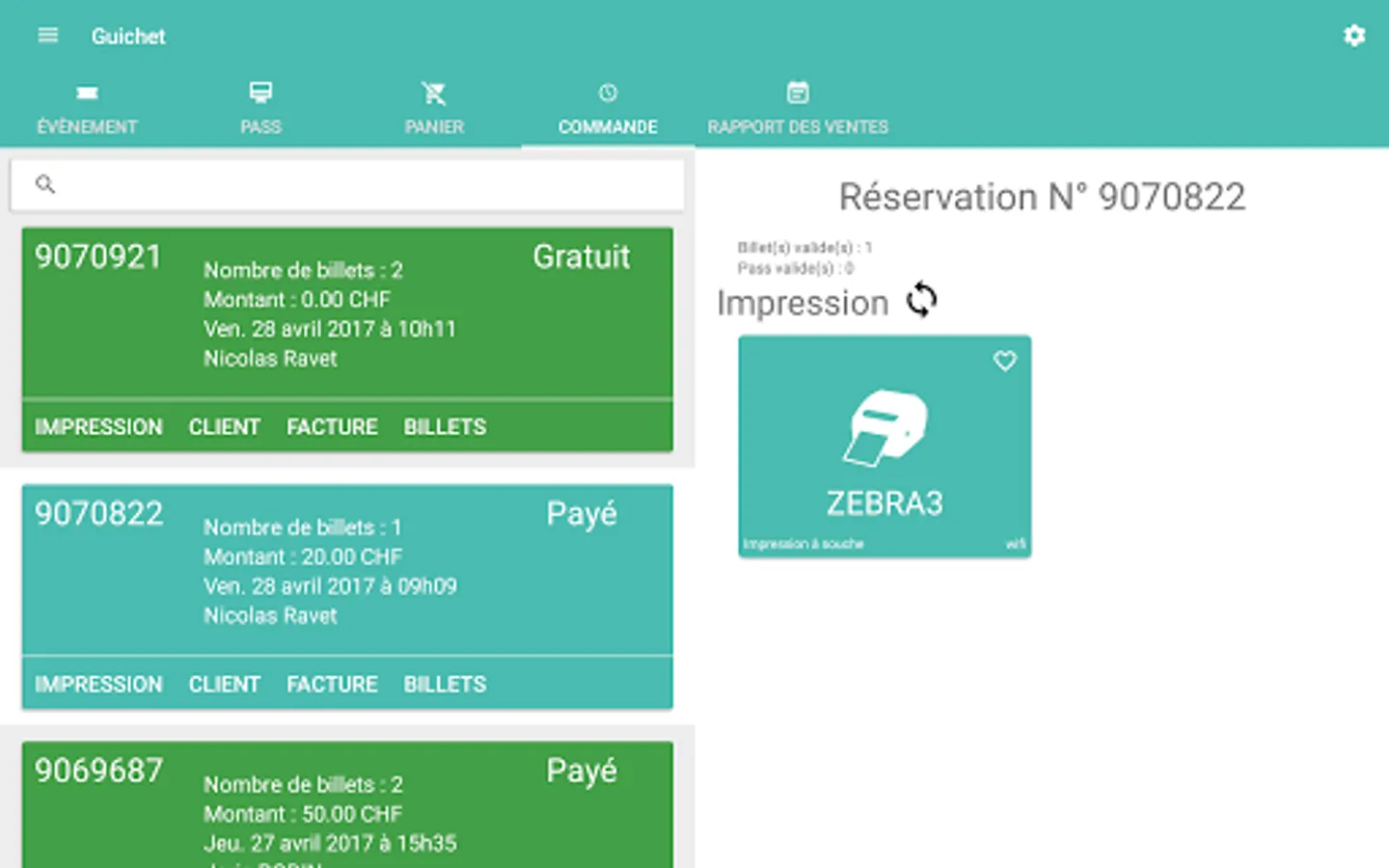This screenshot has height=868, width=1389.
Task: Favorite the ZEBRA3 printer with heart icon
Action: [x=1005, y=361]
